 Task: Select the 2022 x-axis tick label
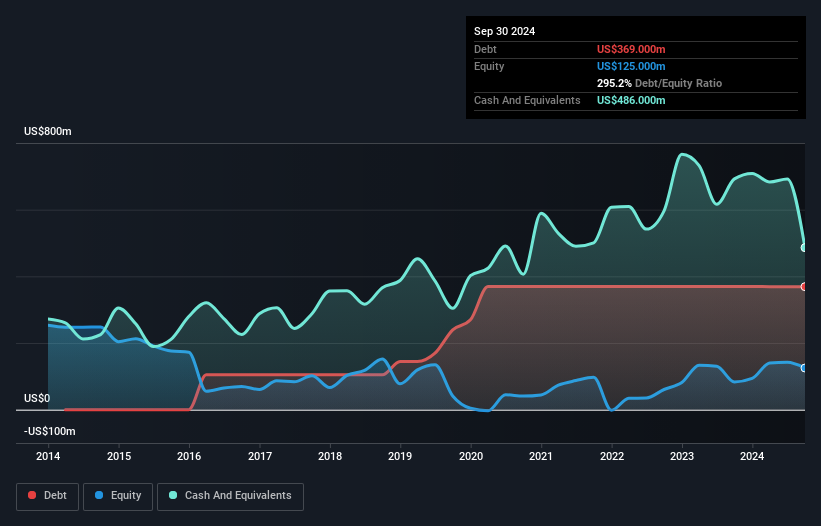click(612, 457)
